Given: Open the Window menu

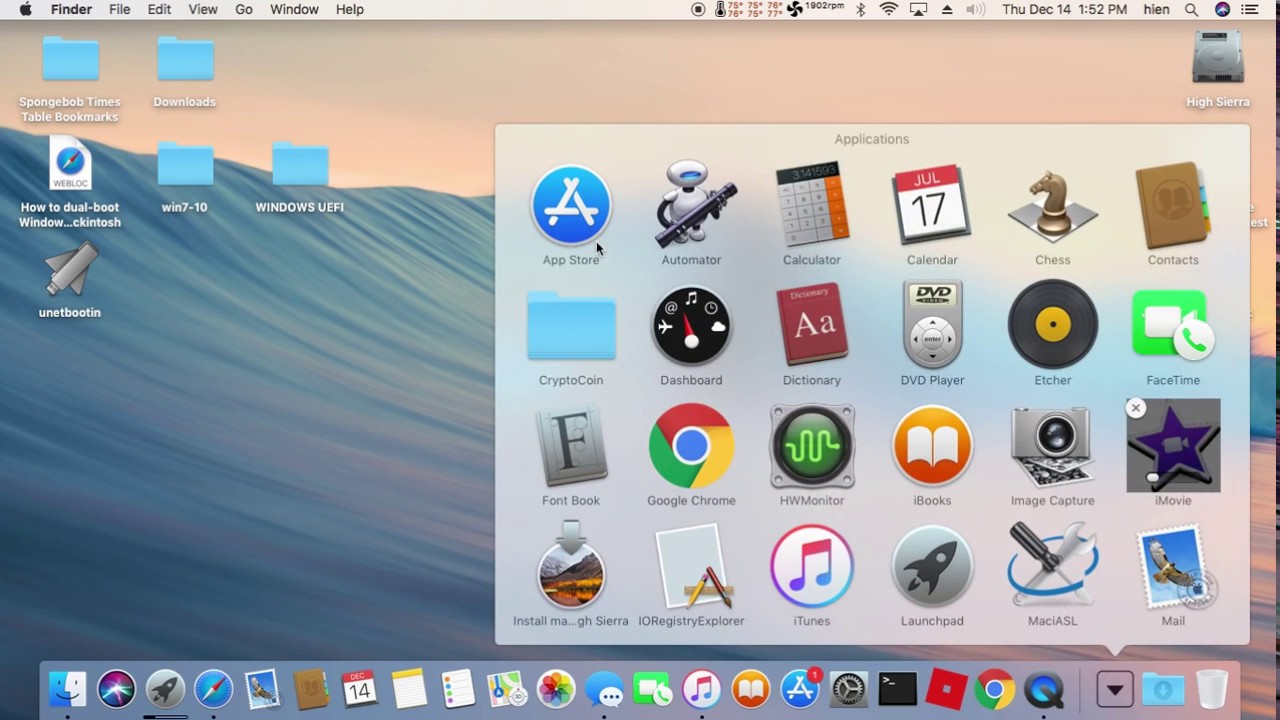Looking at the screenshot, I should point(294,9).
